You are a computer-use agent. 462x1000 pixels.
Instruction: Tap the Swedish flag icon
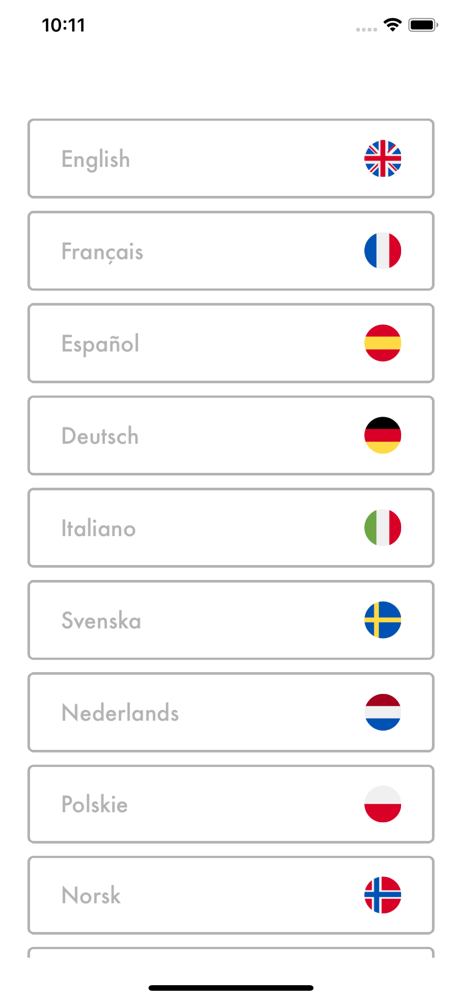point(383,620)
